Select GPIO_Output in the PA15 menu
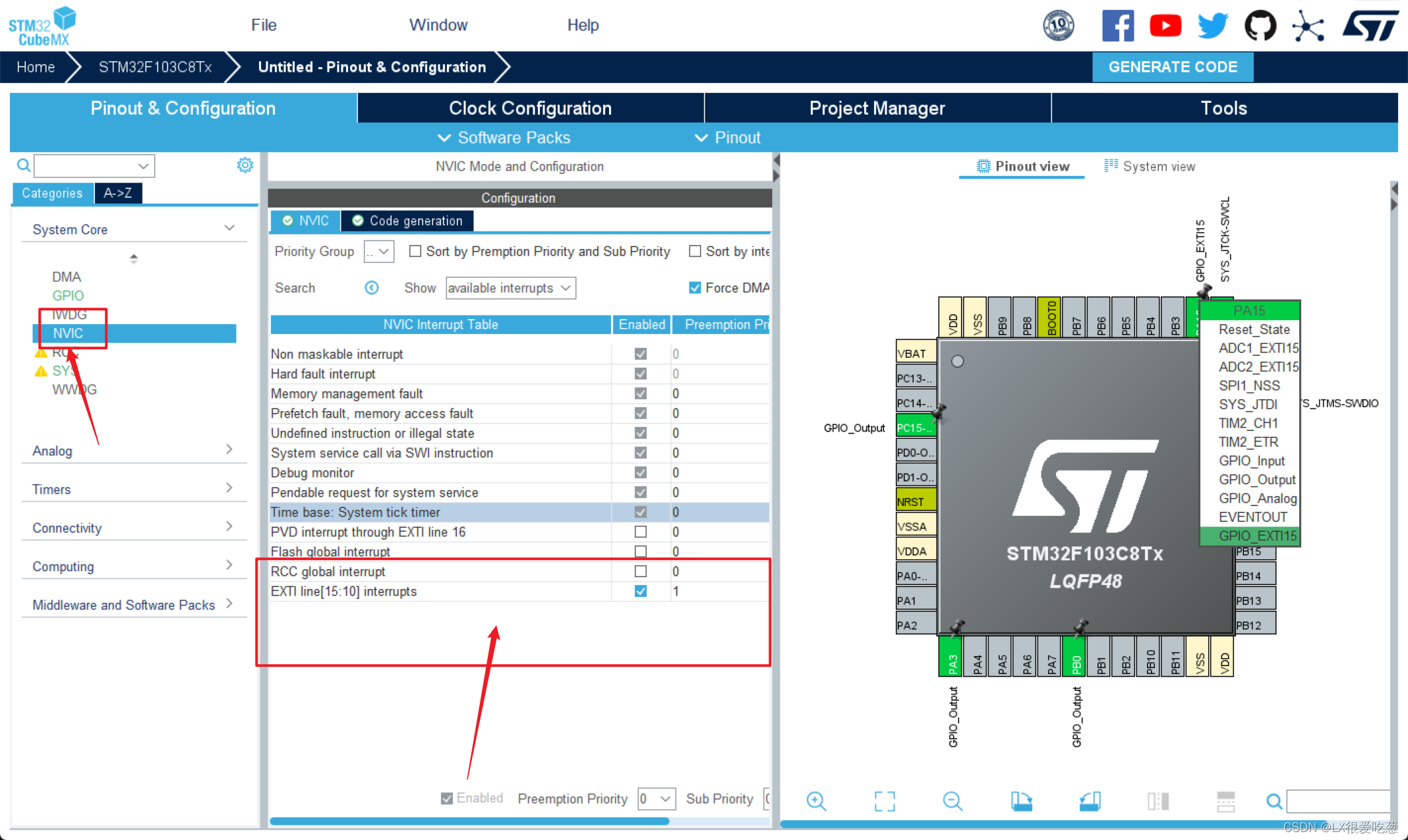Image resolution: width=1408 pixels, height=840 pixels. 1256,480
